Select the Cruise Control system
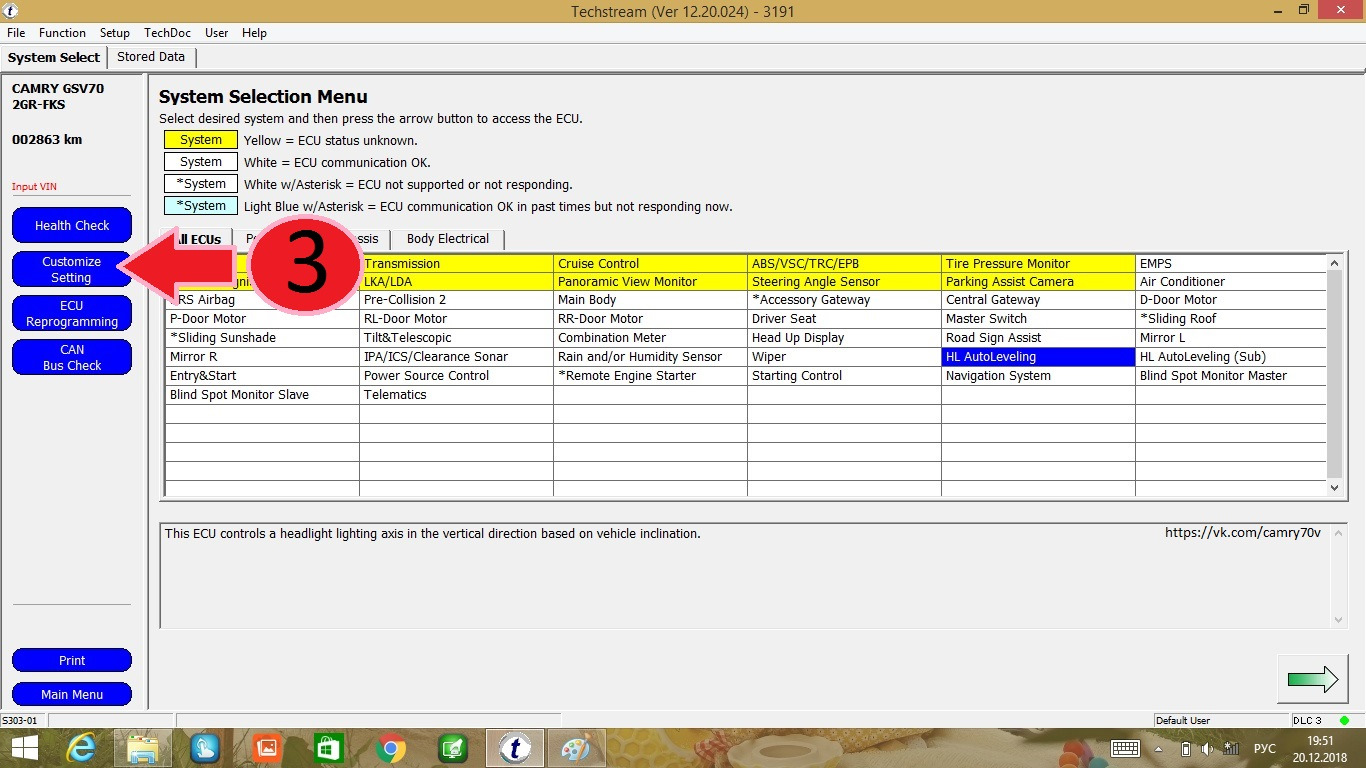Viewport: 1366px width, 768px height. click(x=650, y=264)
